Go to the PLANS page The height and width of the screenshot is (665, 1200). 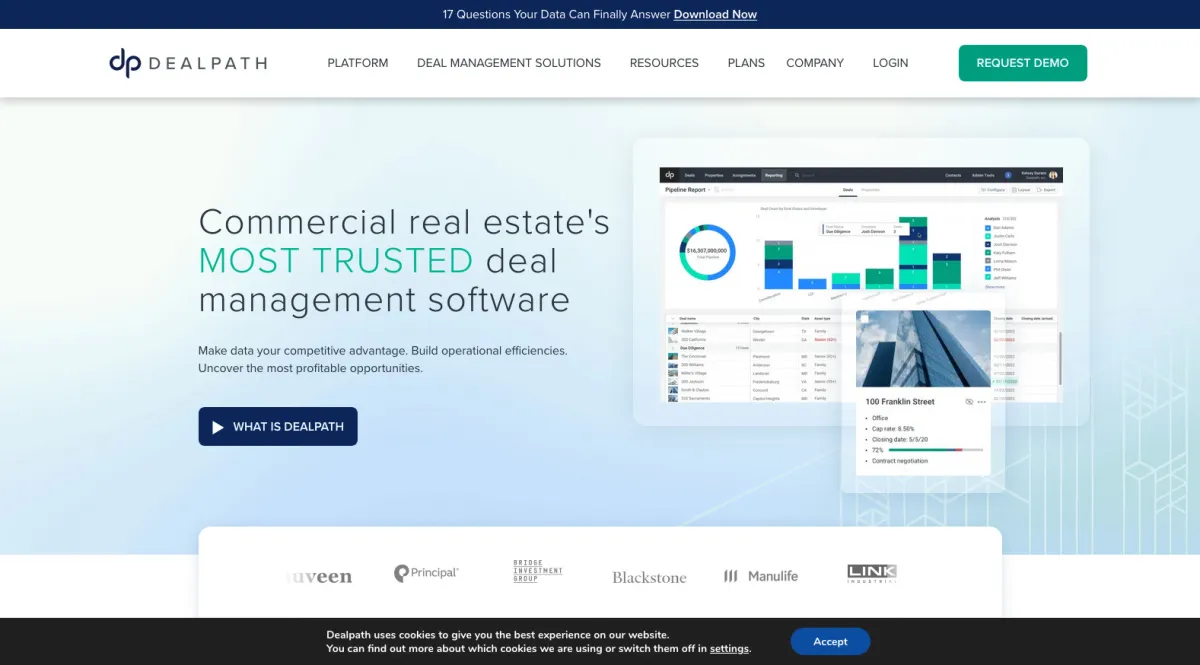(x=746, y=63)
